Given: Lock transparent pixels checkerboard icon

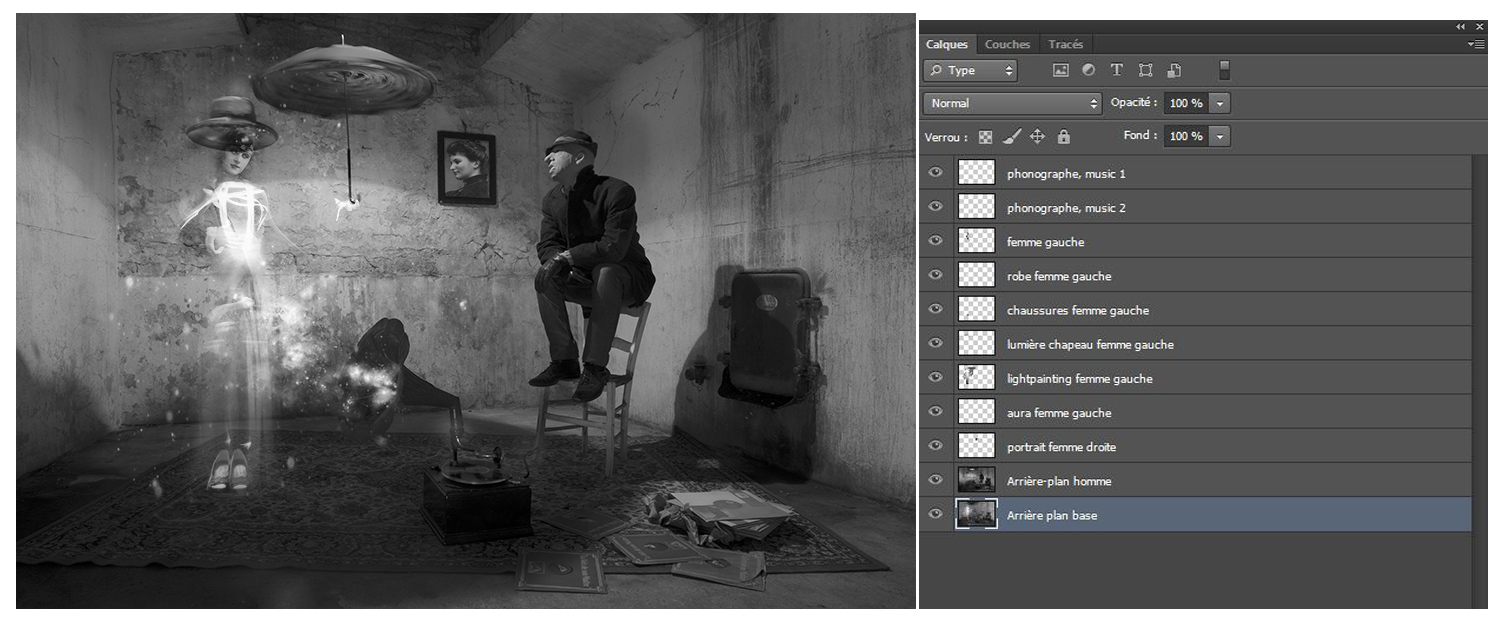Looking at the screenshot, I should 985,137.
